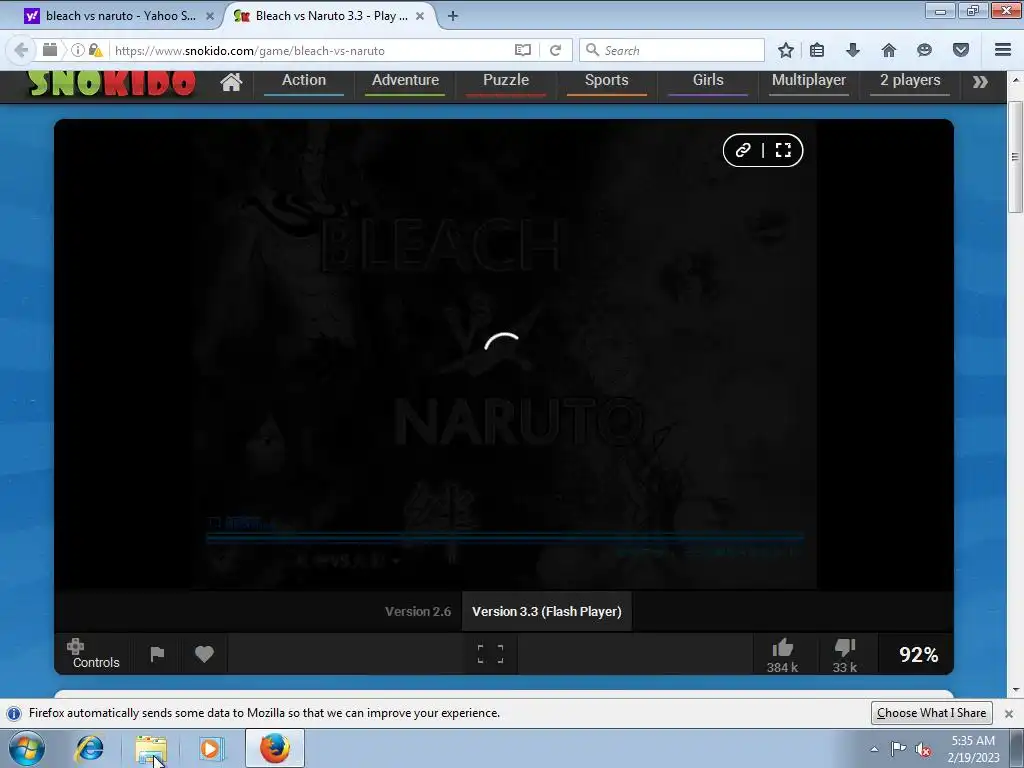Screen dimensions: 1024x768
Task: Show hidden tray icons arrow
Action: coord(874,749)
